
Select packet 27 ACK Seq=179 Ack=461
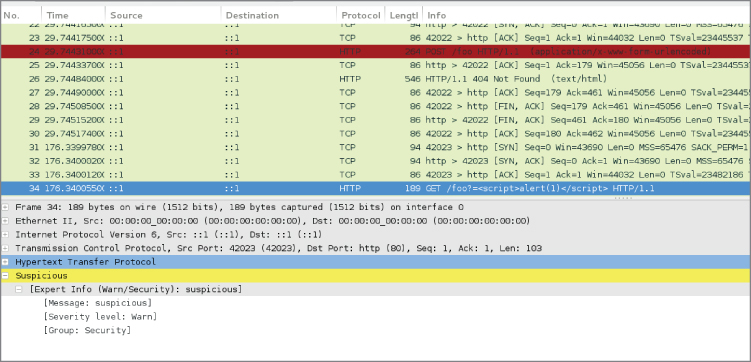pos(376,92)
